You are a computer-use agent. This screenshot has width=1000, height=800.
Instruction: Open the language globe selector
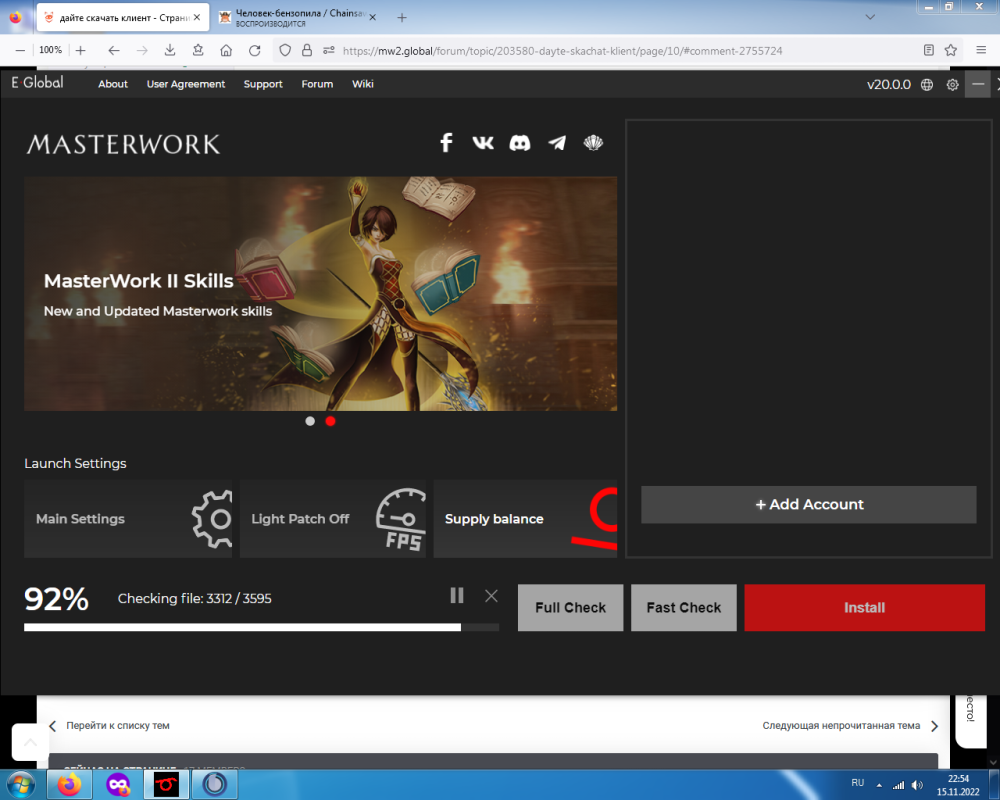927,85
